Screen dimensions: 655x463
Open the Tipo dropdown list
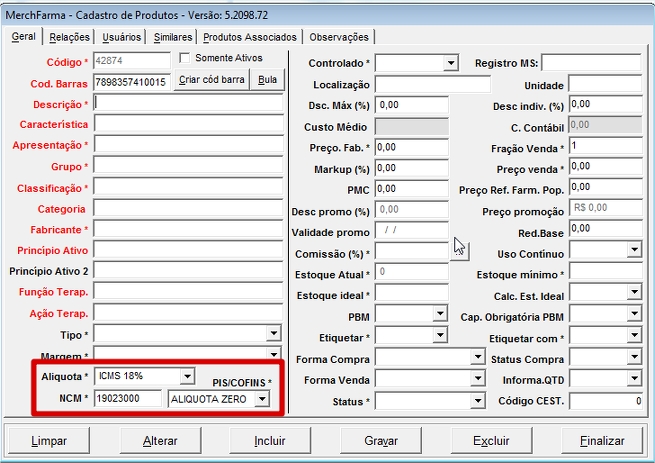coord(274,334)
